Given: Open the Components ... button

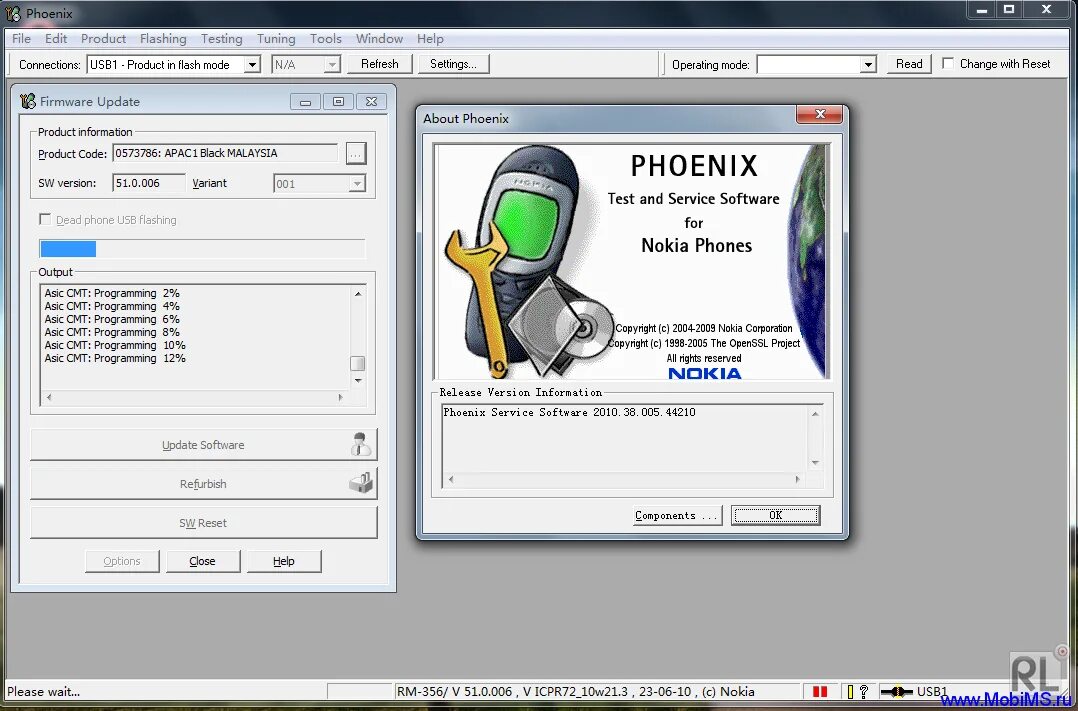Looking at the screenshot, I should (x=677, y=515).
